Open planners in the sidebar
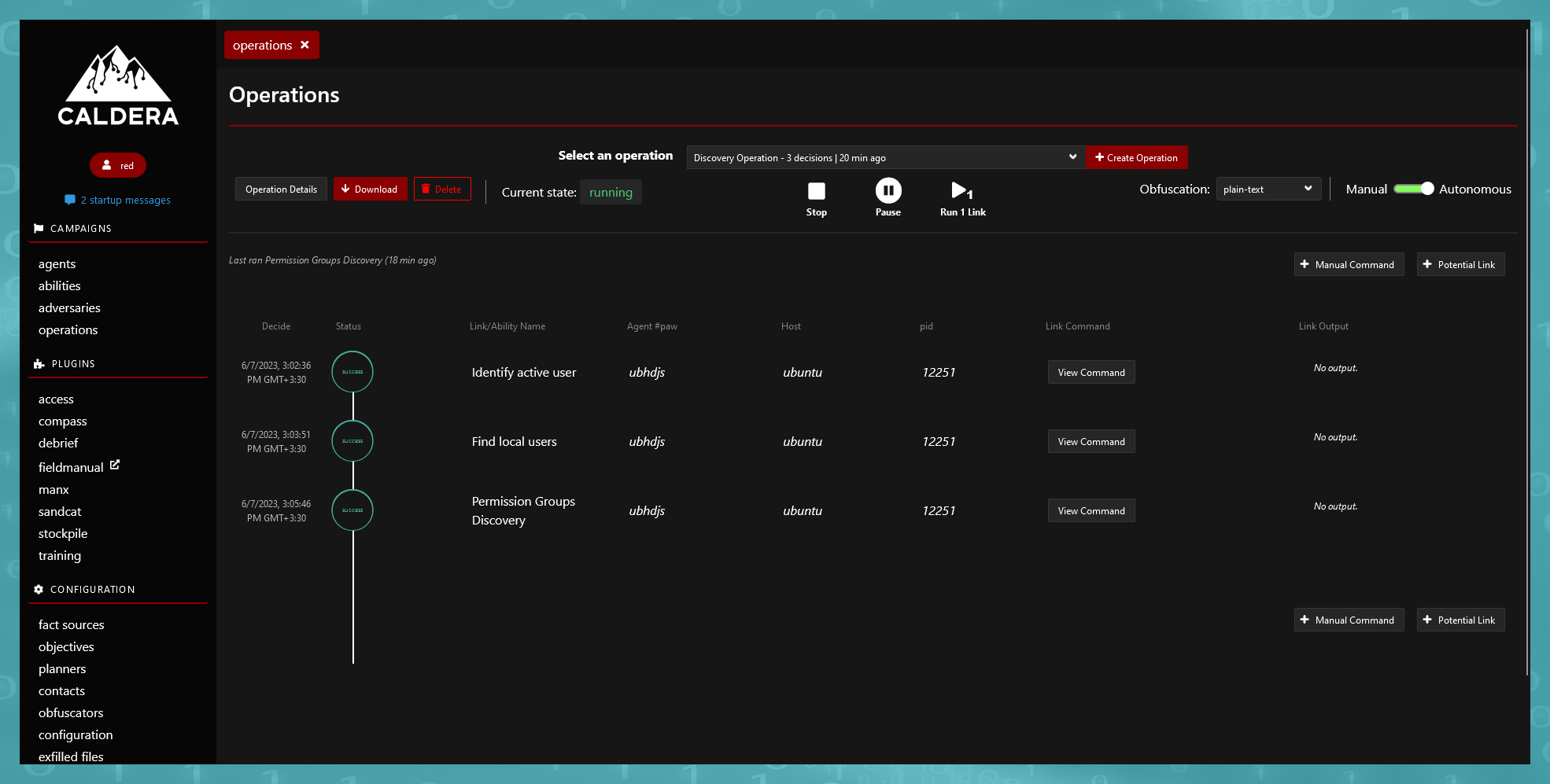Viewport: 1550px width, 784px height. [x=62, y=668]
